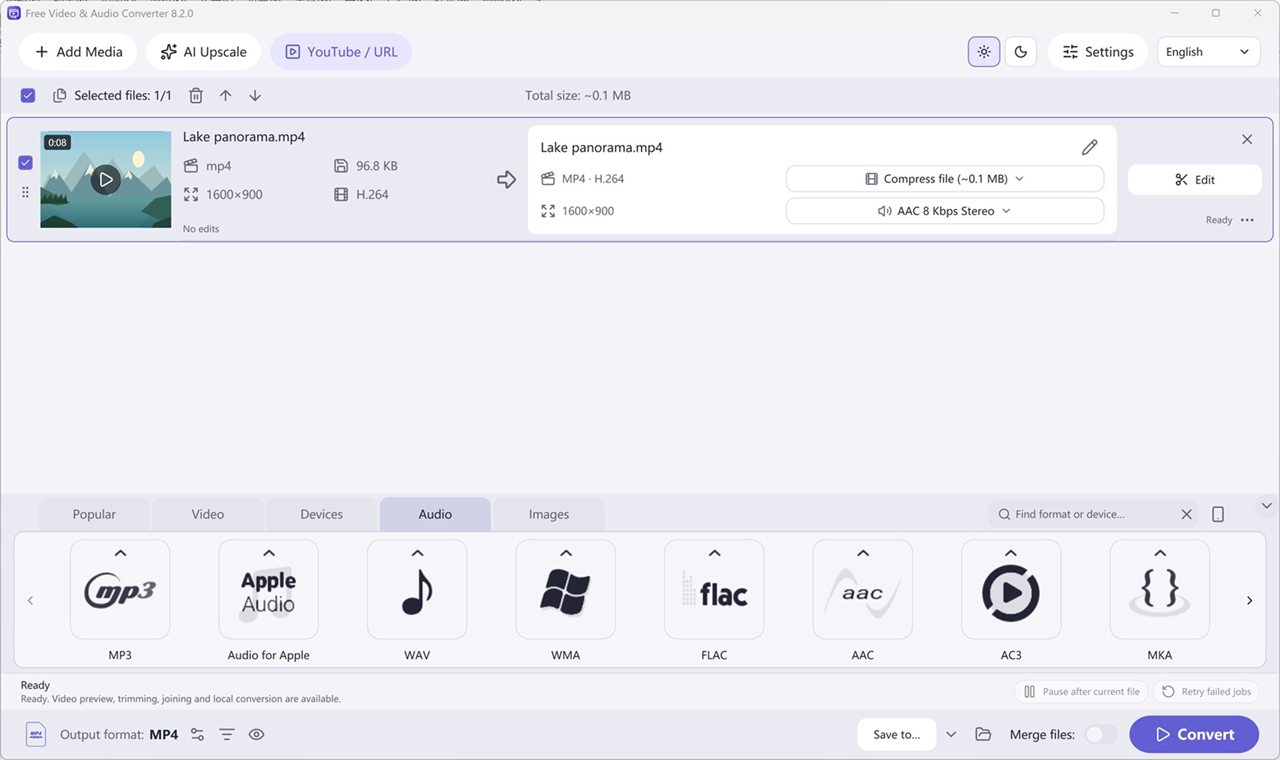Click the Edit button
The width and height of the screenshot is (1280, 760).
pyautogui.click(x=1195, y=180)
